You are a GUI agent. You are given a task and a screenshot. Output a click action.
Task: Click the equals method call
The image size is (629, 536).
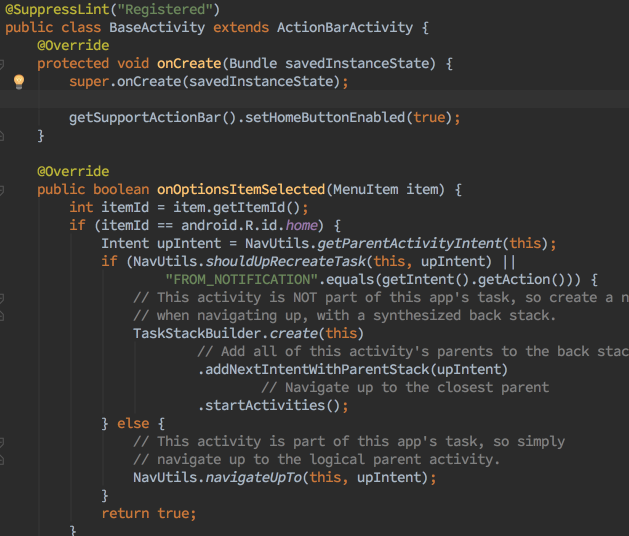[349, 280]
